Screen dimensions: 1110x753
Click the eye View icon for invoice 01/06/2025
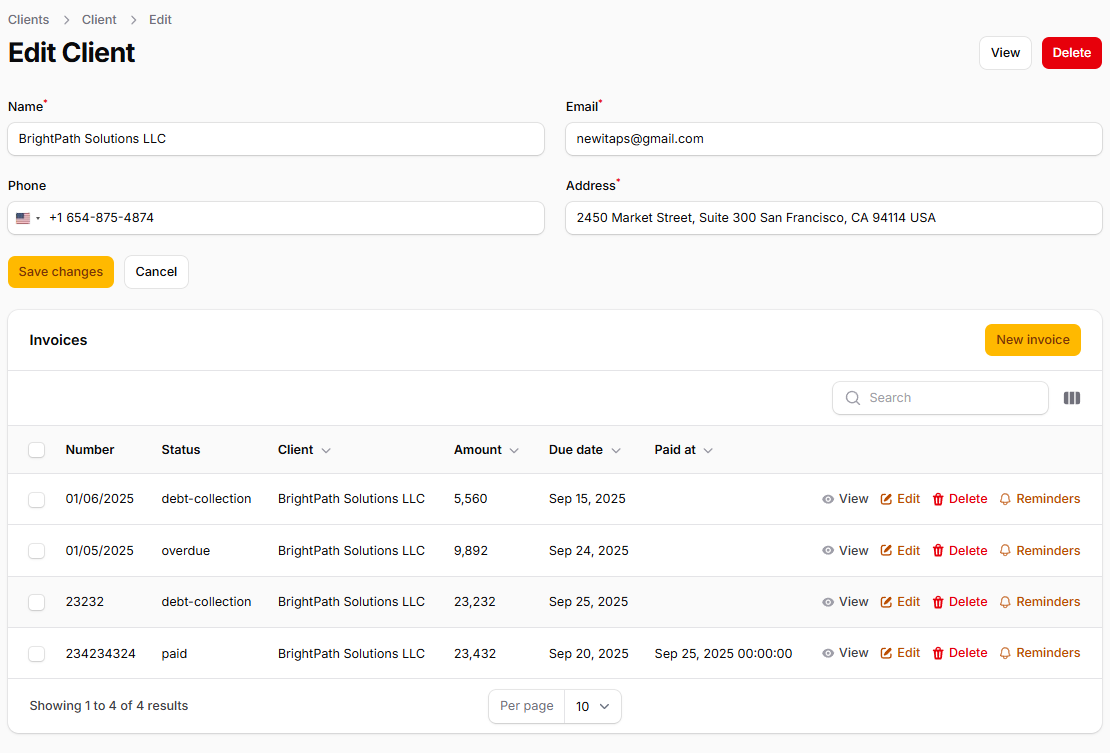click(828, 499)
